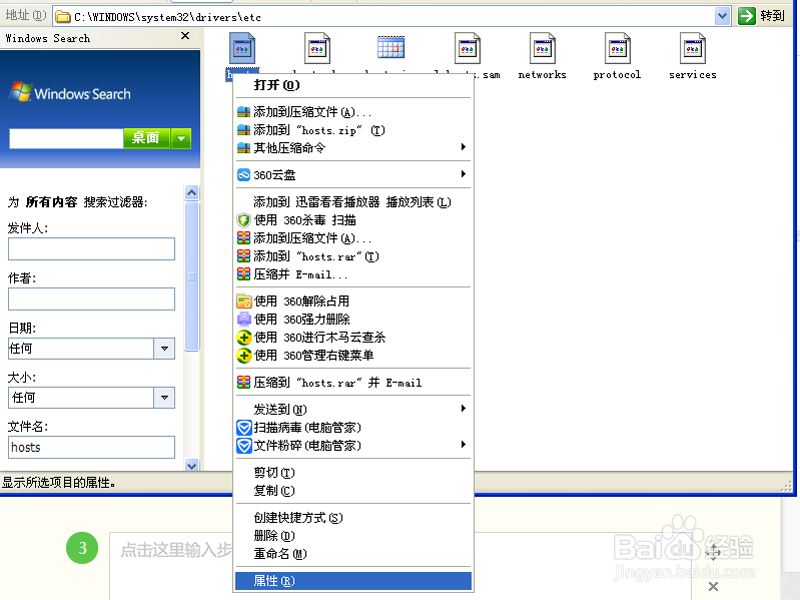Open the Desktop search scope dropdown arrow
Screen dimensions: 800x600
(181, 138)
